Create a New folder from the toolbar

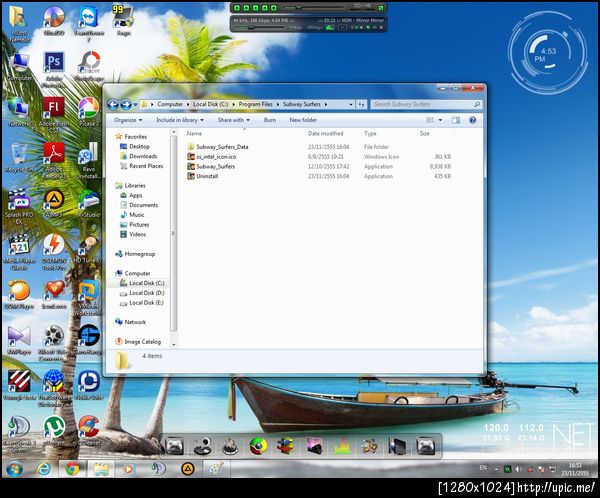coord(303,120)
